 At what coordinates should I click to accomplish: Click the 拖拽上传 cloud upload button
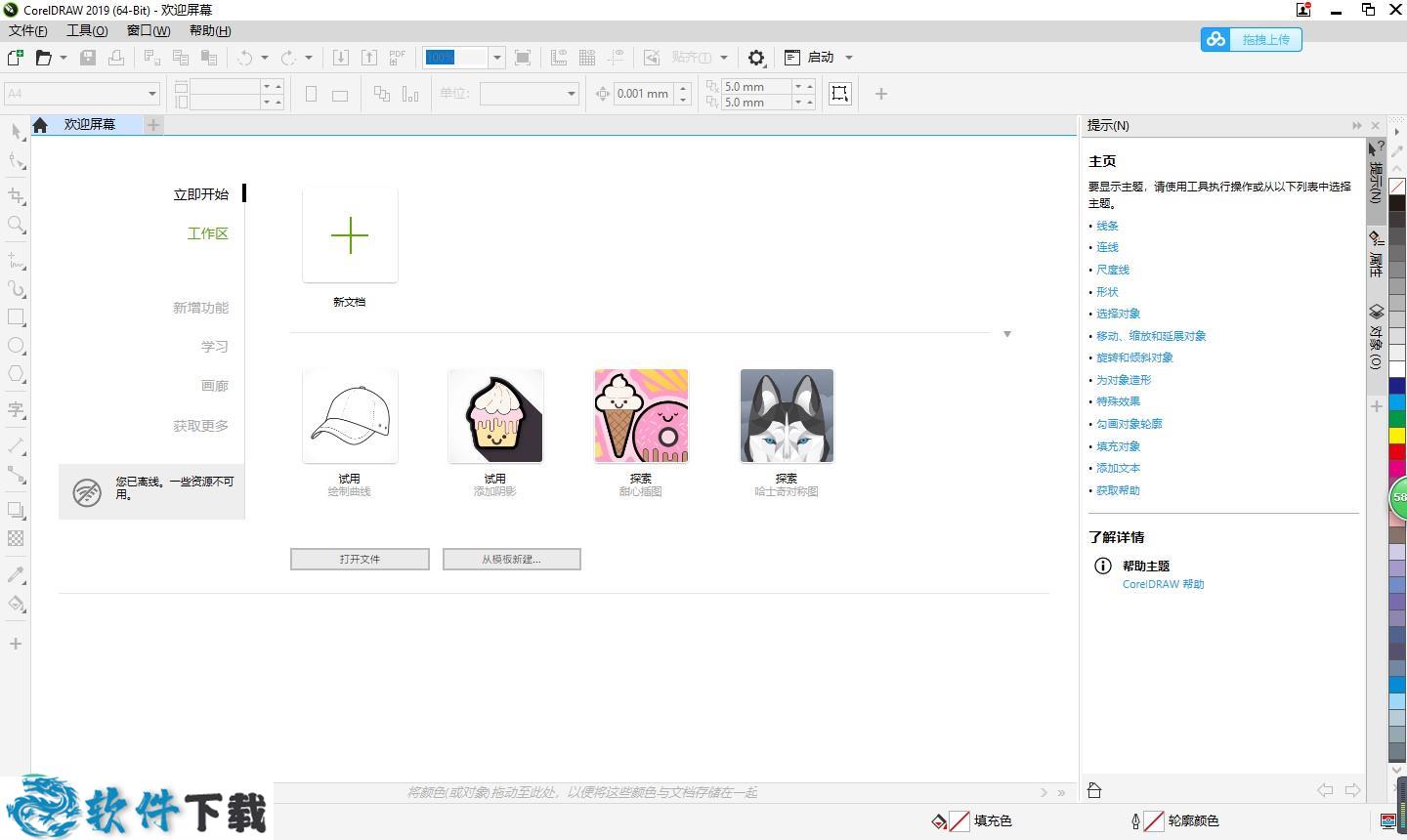(1252, 39)
